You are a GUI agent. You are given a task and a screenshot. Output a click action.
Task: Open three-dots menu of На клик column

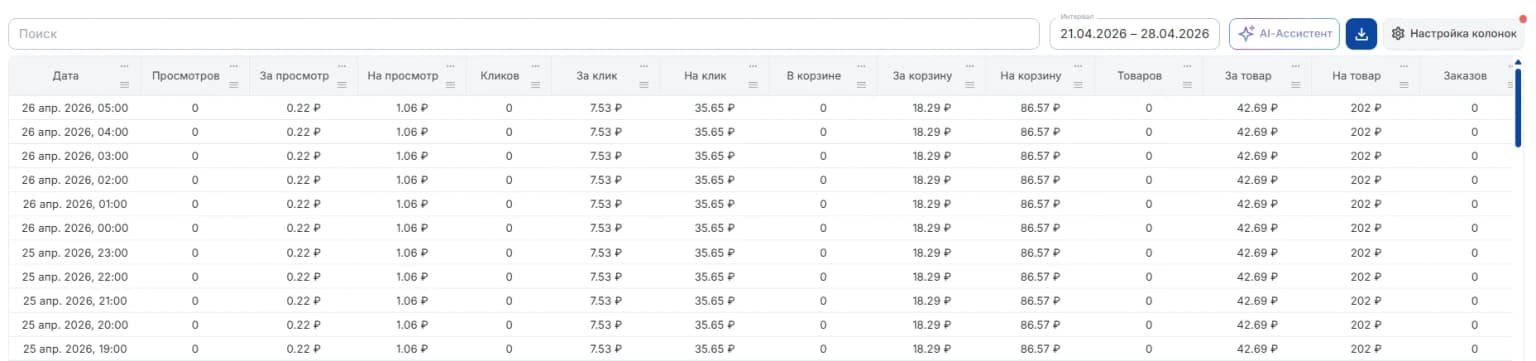click(x=752, y=66)
